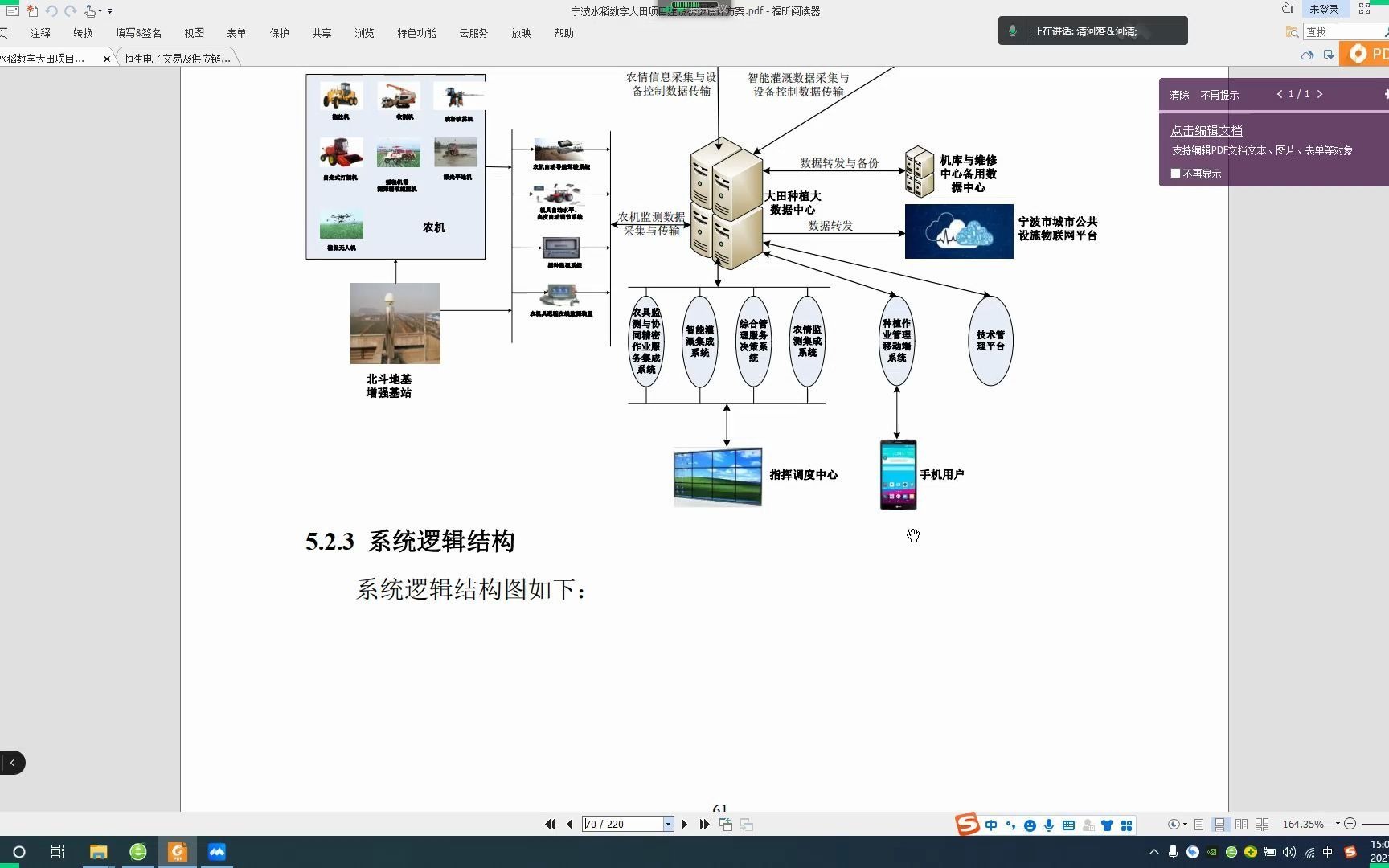Open the zoom percentage dropdown

coord(1338,824)
